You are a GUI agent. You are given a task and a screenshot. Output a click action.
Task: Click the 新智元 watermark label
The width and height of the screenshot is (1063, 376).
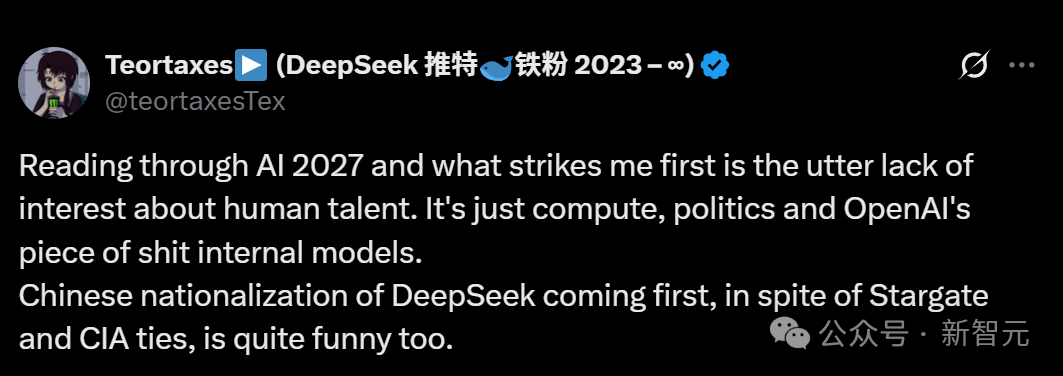click(986, 334)
